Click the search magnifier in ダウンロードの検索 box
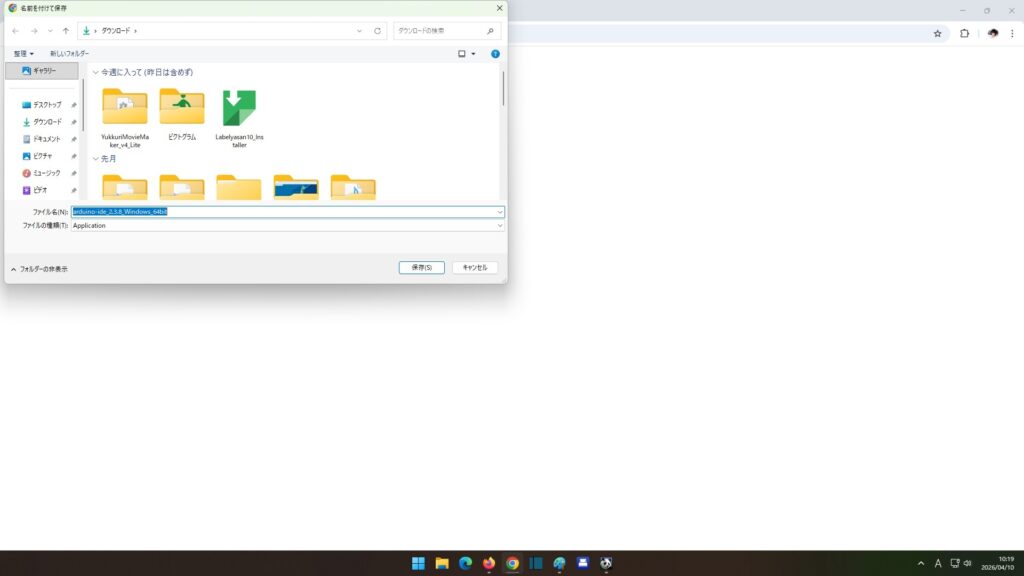 490,31
